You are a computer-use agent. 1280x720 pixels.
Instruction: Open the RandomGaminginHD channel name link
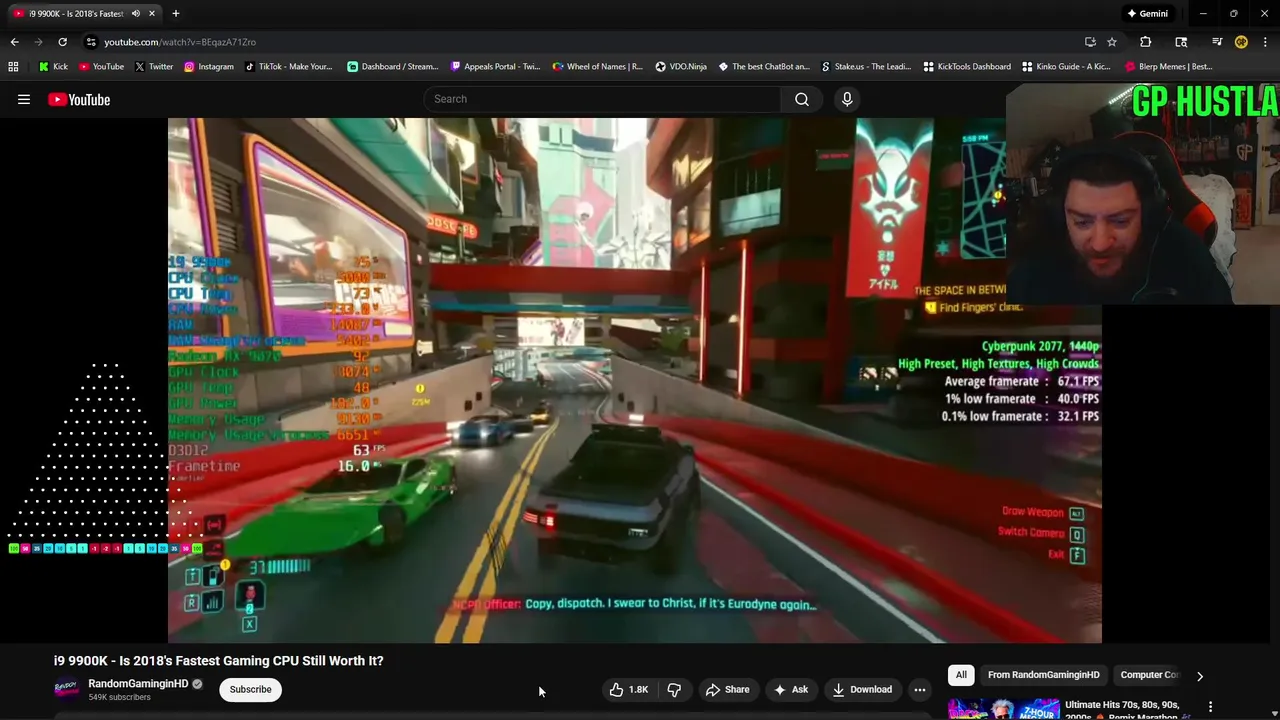pyautogui.click(x=138, y=684)
